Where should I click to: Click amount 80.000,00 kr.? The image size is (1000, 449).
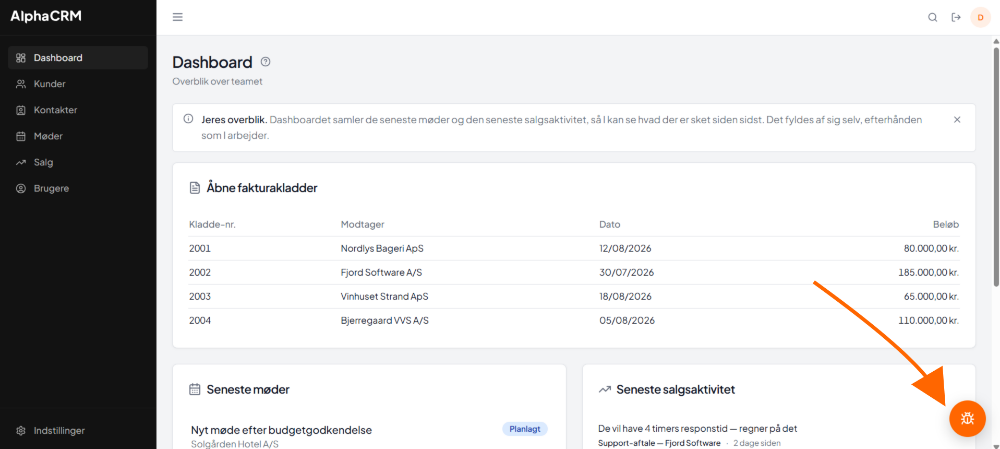932,249
